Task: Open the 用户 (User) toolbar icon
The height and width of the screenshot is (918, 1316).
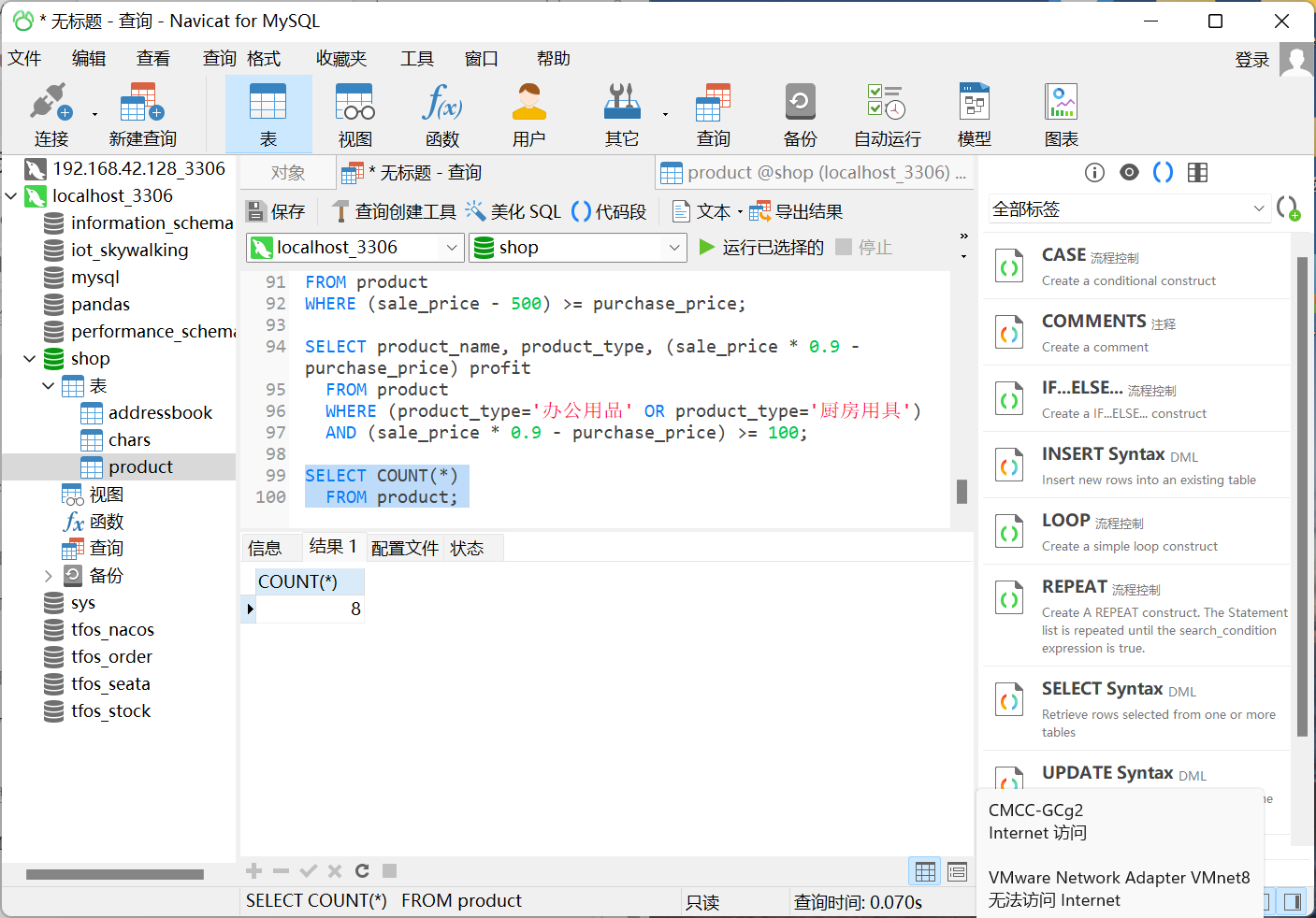Action: click(x=528, y=114)
